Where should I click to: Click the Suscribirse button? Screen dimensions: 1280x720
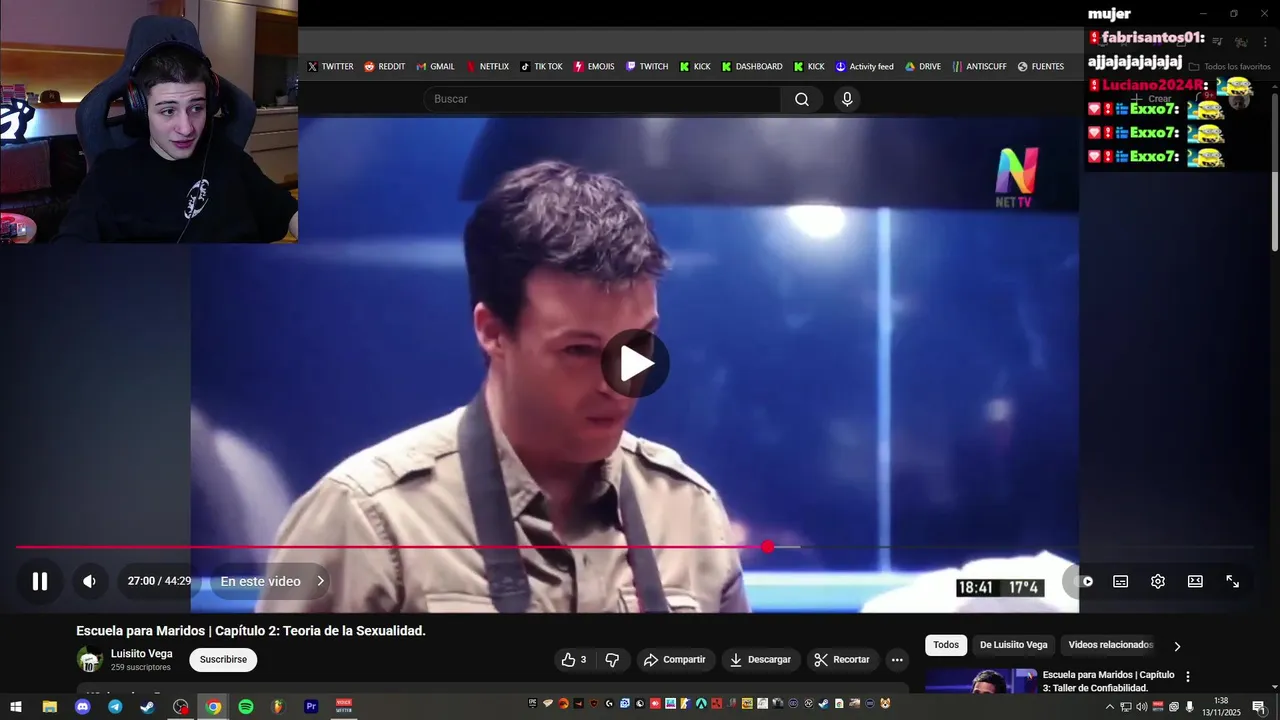tap(223, 659)
